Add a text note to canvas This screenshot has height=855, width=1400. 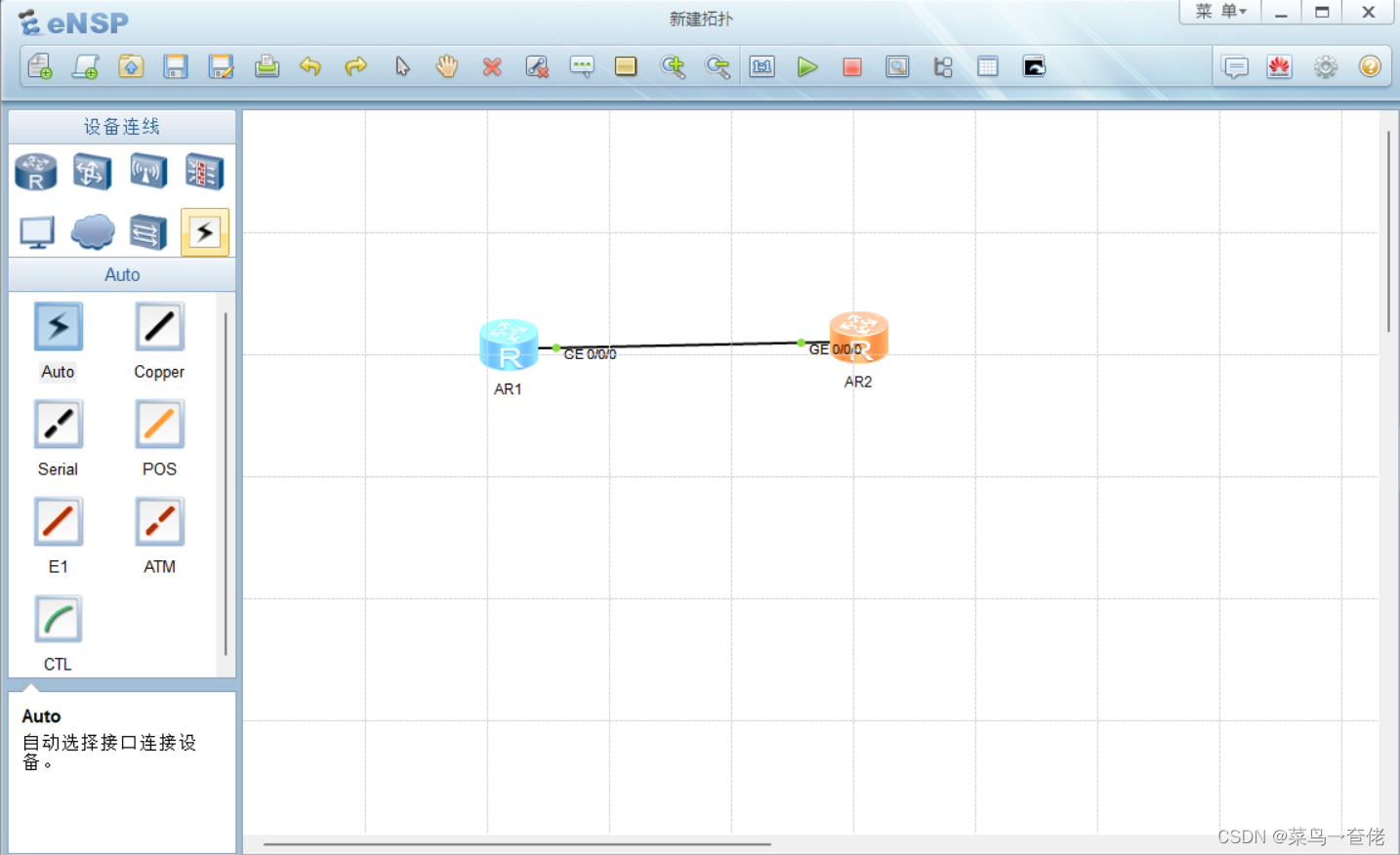coord(582,66)
